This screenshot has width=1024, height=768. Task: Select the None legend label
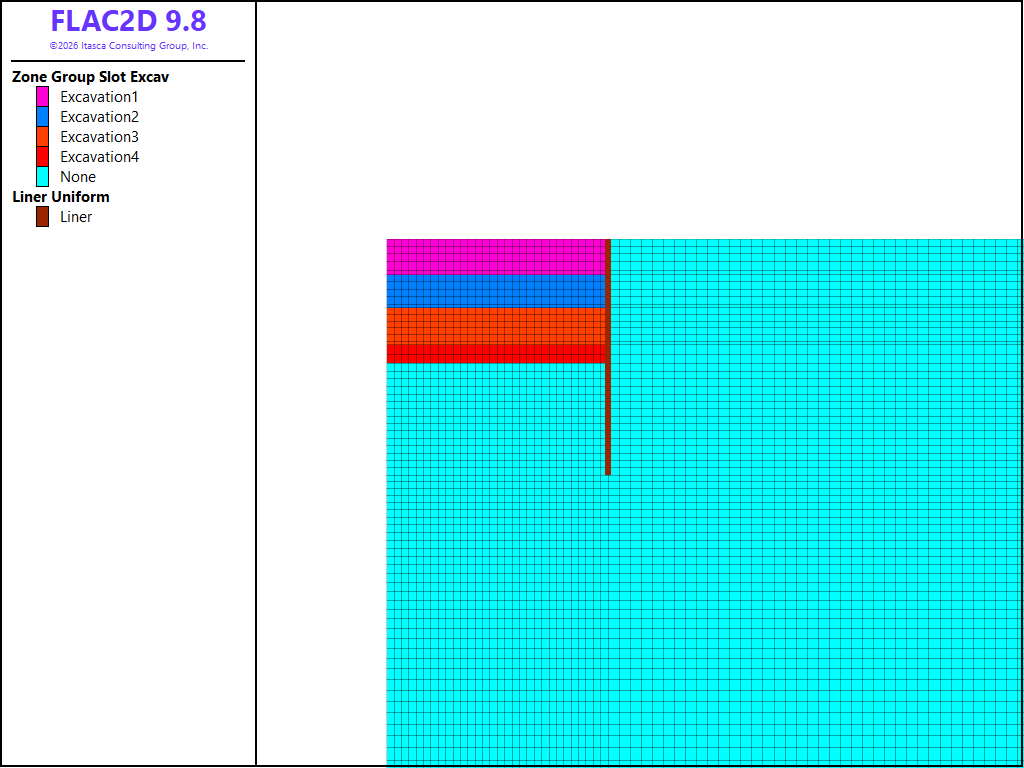pyautogui.click(x=78, y=177)
